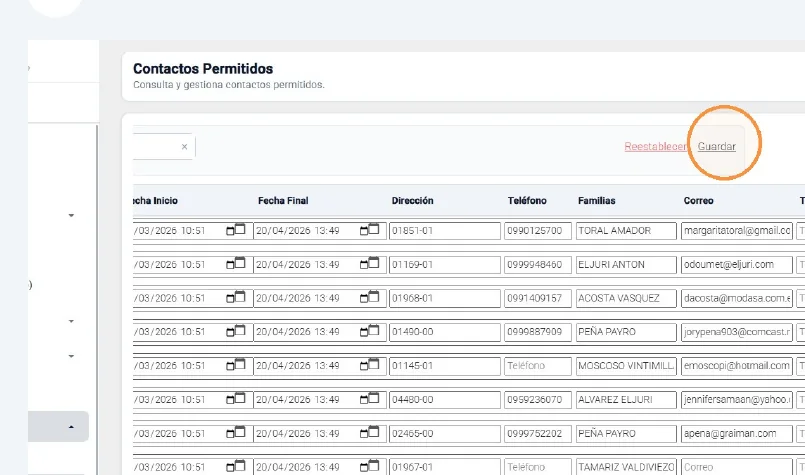Edit Teléfono field 0999752202
Screen dimensions: 805x475
(x=538, y=433)
